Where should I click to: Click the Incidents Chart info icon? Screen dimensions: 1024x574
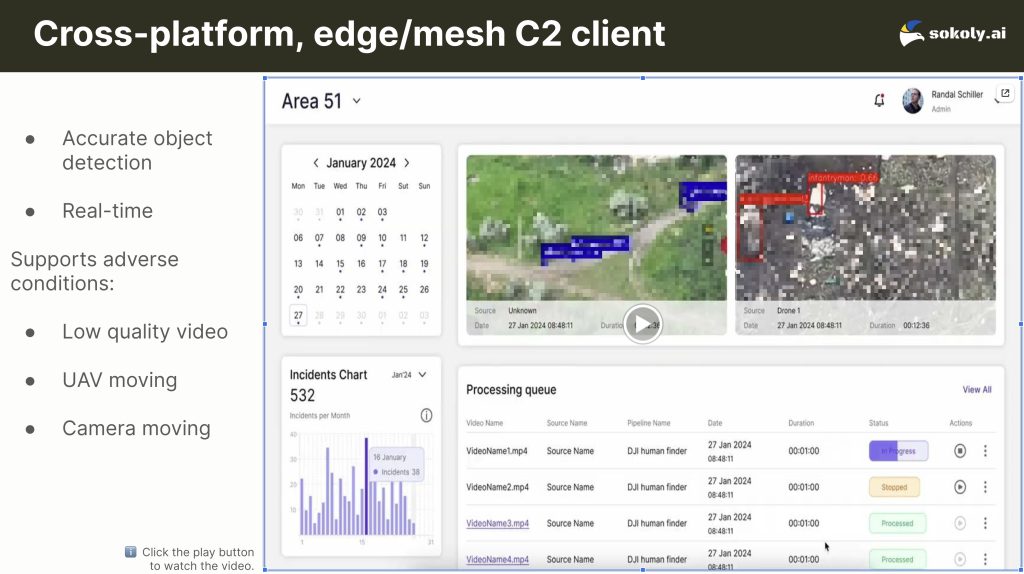(426, 415)
